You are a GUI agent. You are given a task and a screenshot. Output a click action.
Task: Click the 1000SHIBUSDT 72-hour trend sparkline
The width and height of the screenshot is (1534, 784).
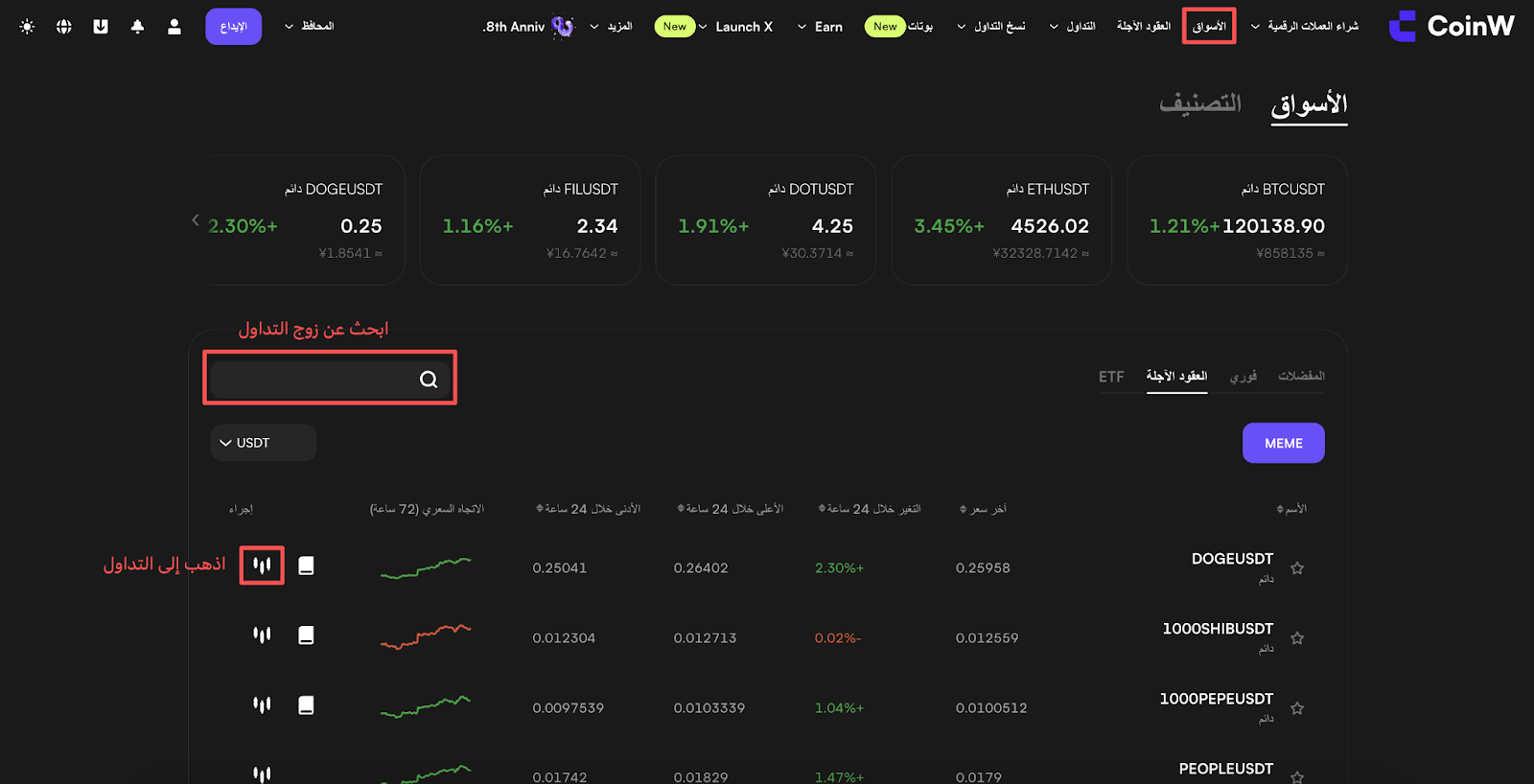tap(426, 637)
